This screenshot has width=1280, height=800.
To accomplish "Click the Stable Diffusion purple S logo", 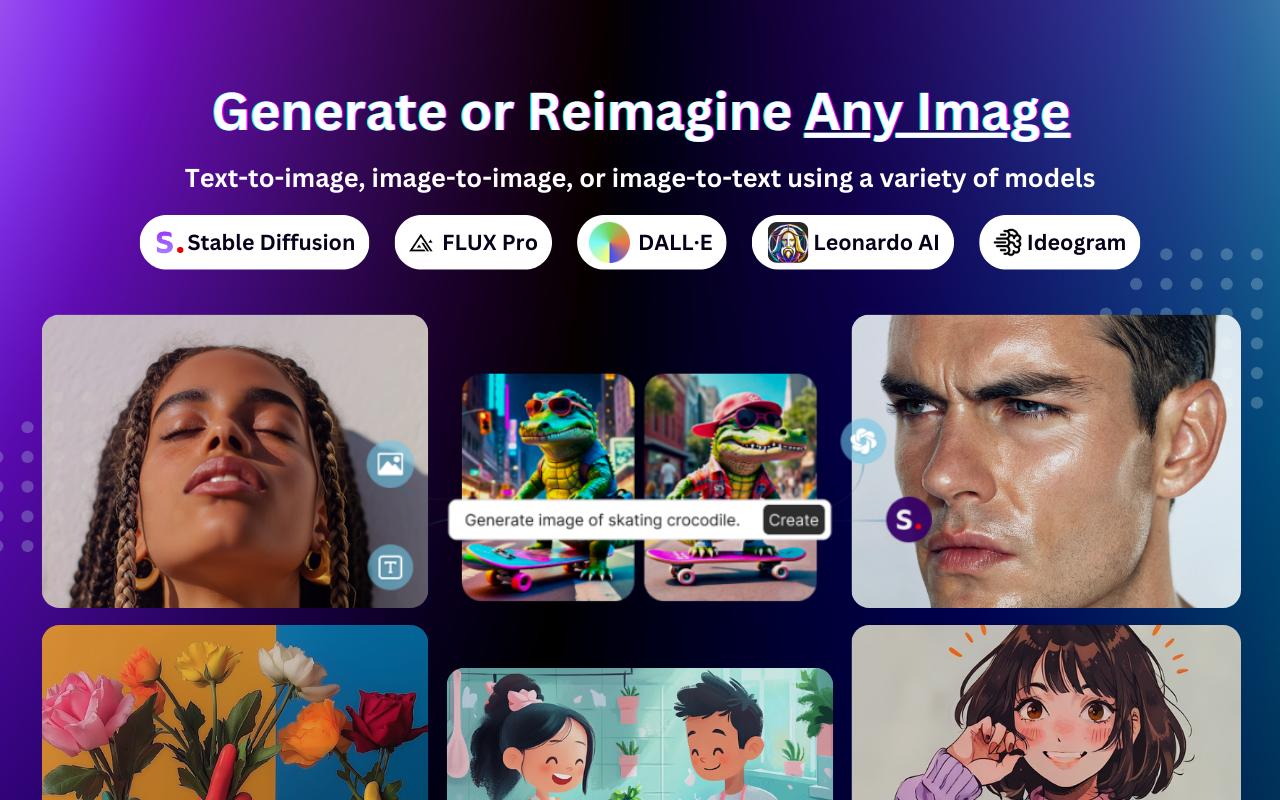I will click(169, 242).
